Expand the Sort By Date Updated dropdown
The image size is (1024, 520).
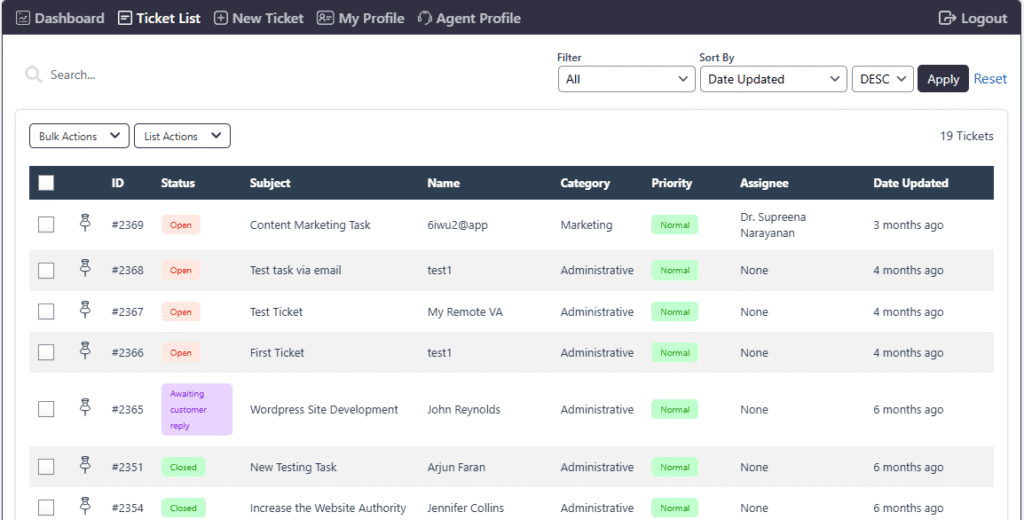coord(773,79)
